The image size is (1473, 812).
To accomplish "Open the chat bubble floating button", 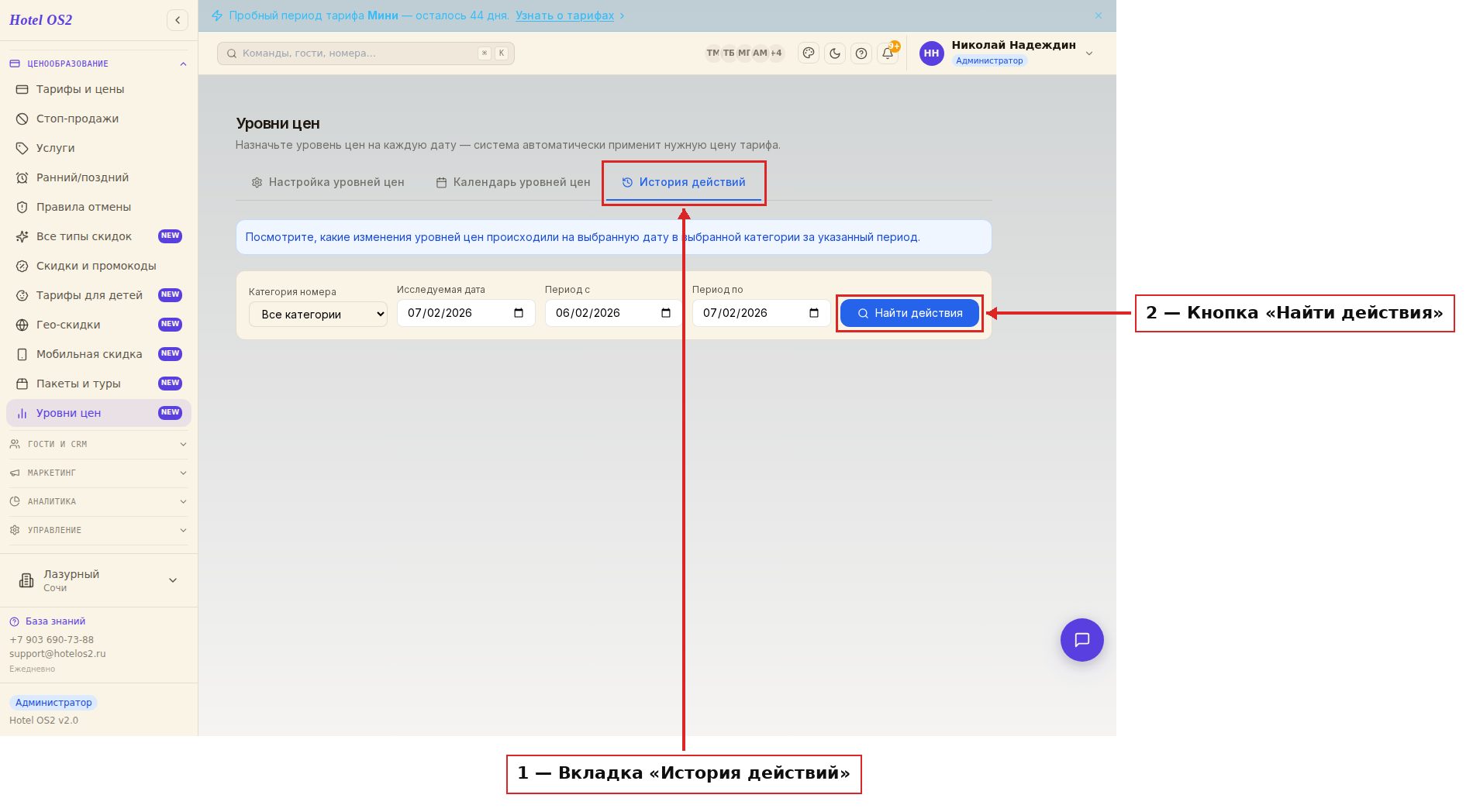I will [x=1081, y=640].
